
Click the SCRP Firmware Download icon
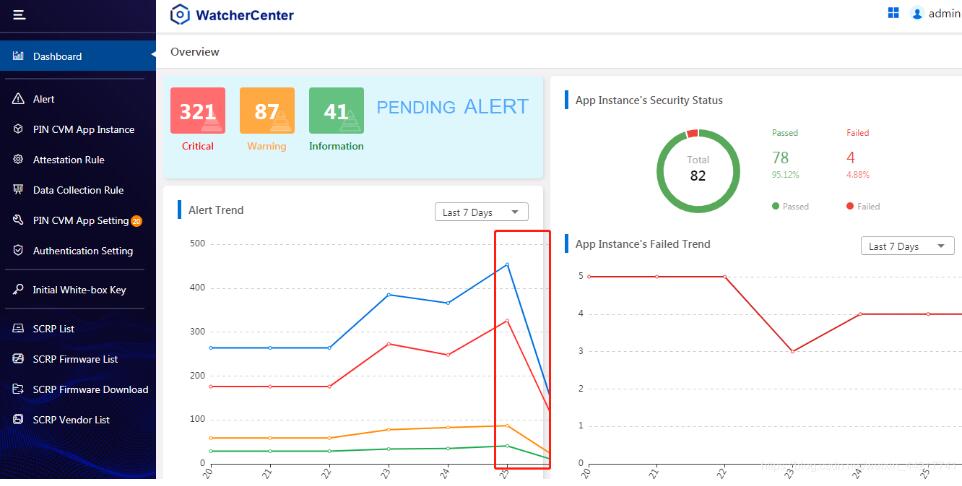click(18, 389)
